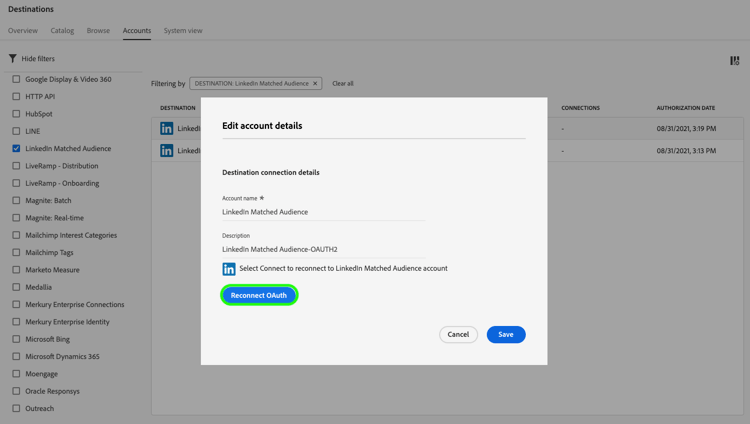
Task: Click the filter funnel icon
Action: (x=12, y=58)
